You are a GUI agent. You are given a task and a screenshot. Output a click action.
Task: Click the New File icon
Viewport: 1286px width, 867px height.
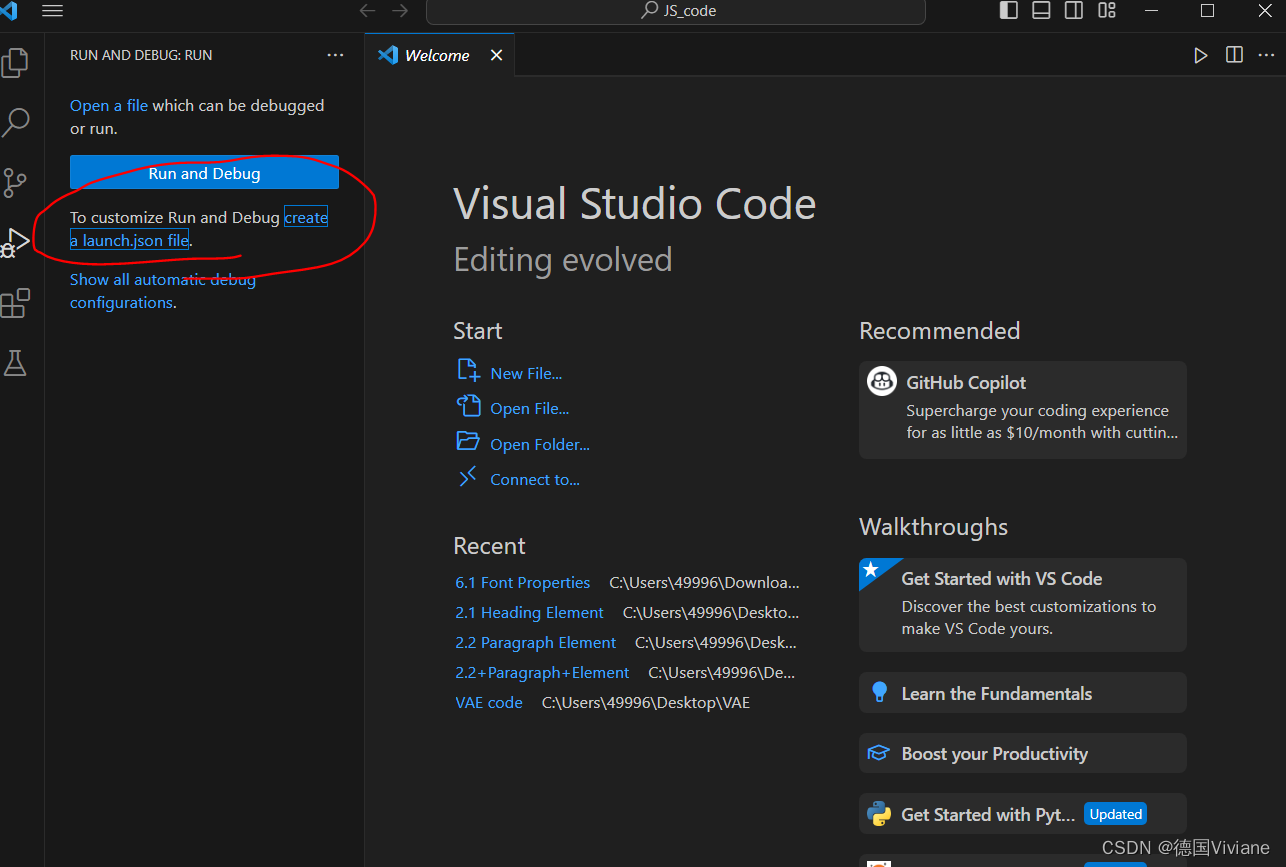click(468, 371)
